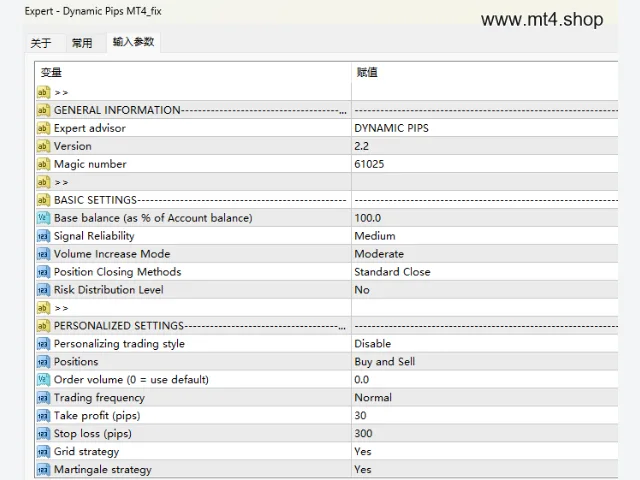
Task: Edit the Order volume value 0.0
Action: [362, 380]
